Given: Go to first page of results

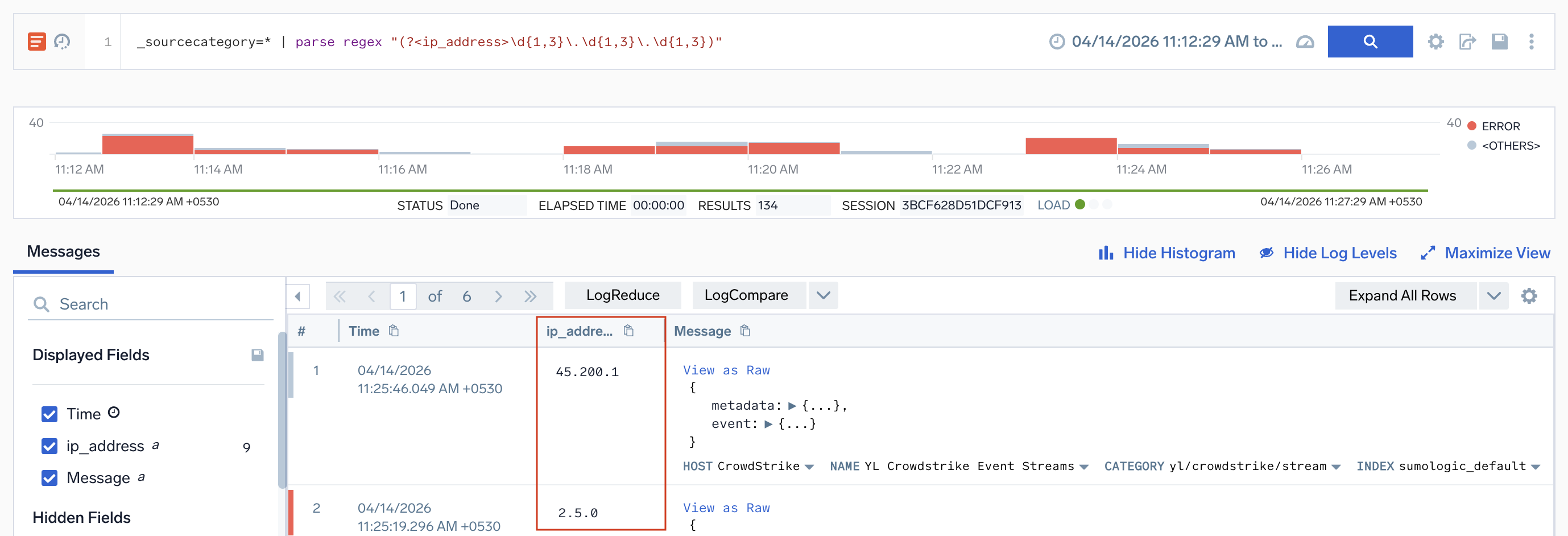Looking at the screenshot, I should coord(340,296).
